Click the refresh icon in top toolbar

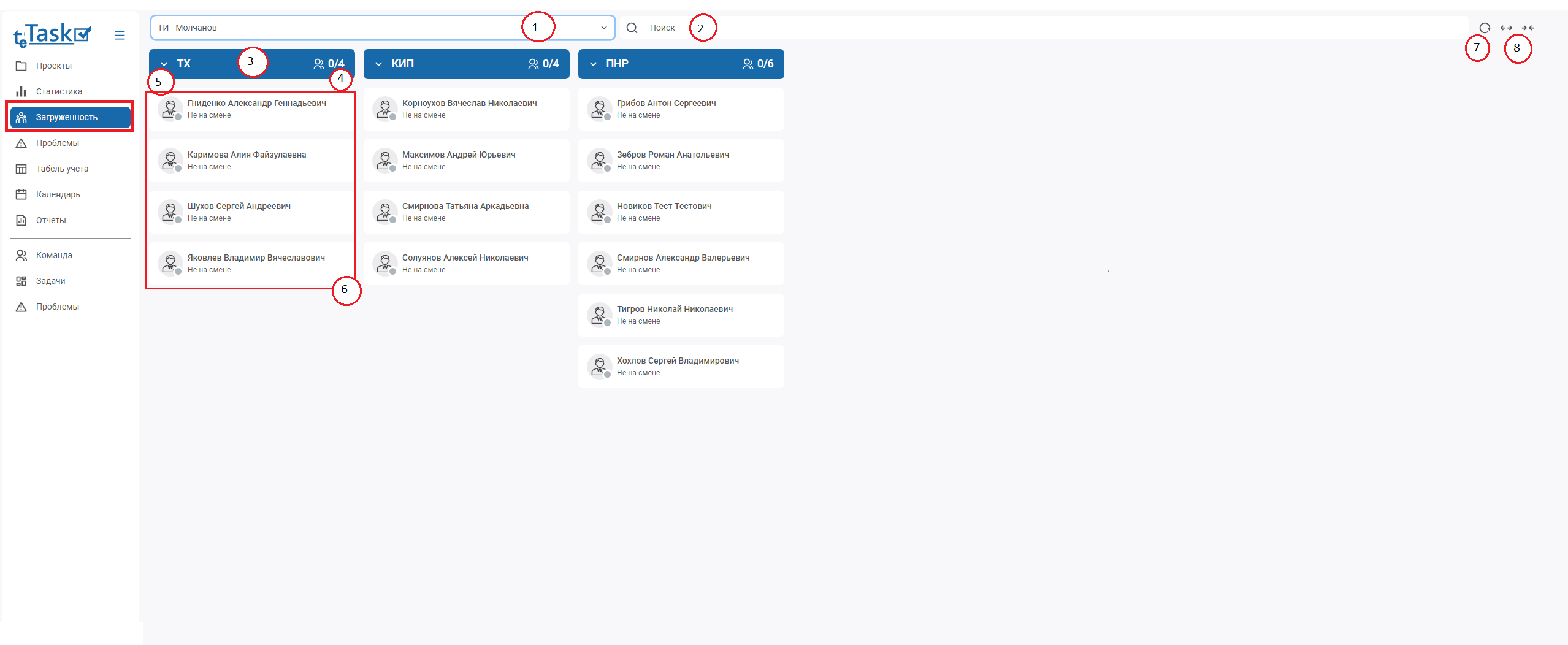pyautogui.click(x=1484, y=28)
